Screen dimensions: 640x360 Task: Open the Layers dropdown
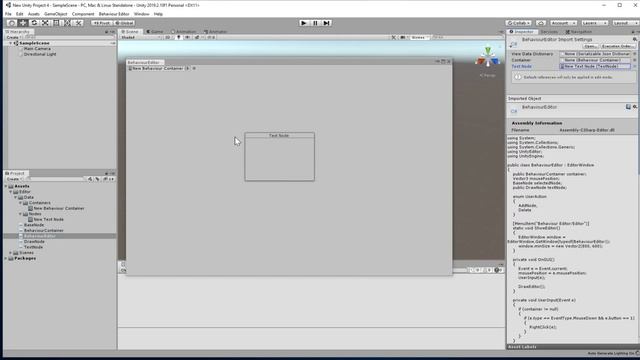(594, 23)
